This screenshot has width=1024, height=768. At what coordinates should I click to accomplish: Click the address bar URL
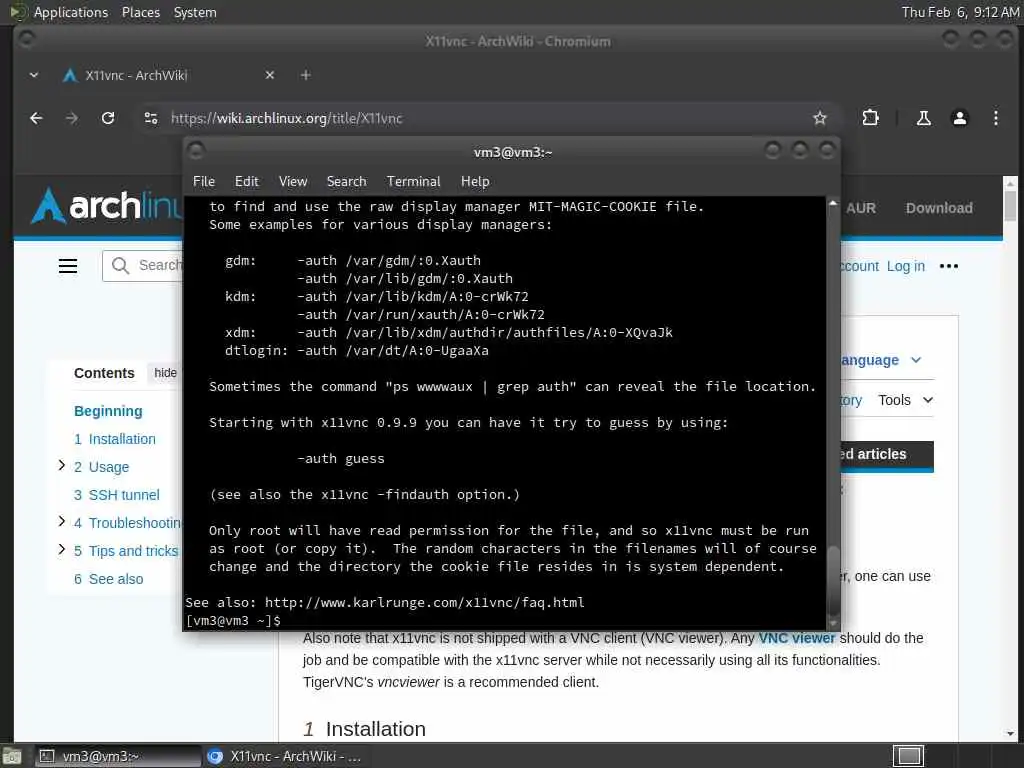coord(287,118)
